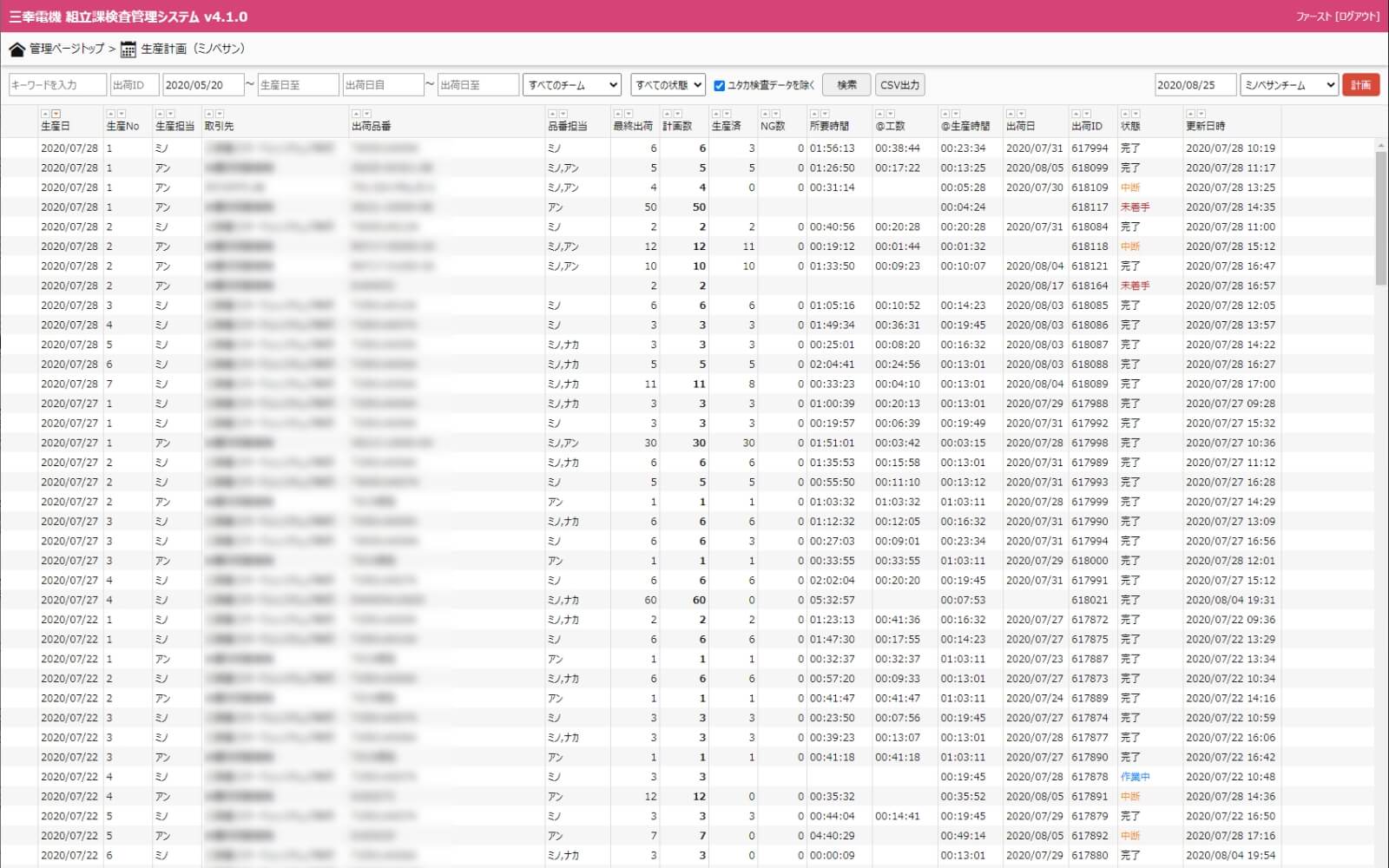Sort 状態 column descending arrow
The height and width of the screenshot is (868, 1389).
click(1136, 114)
